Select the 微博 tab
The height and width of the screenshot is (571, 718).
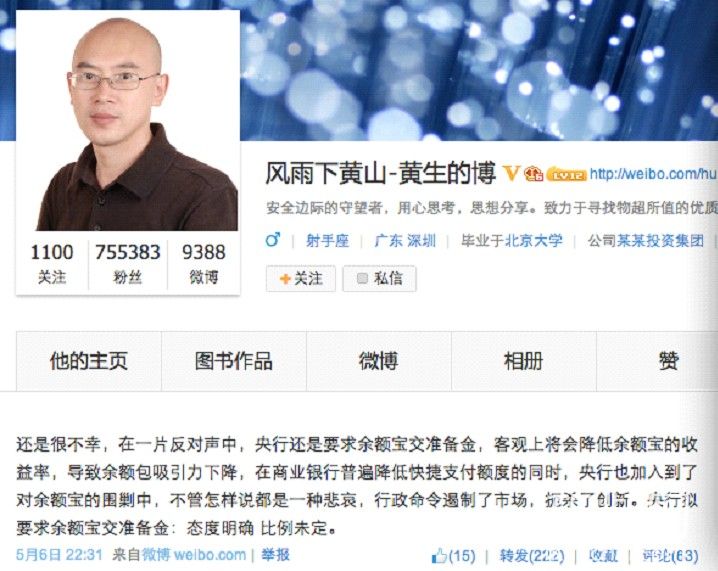click(379, 361)
